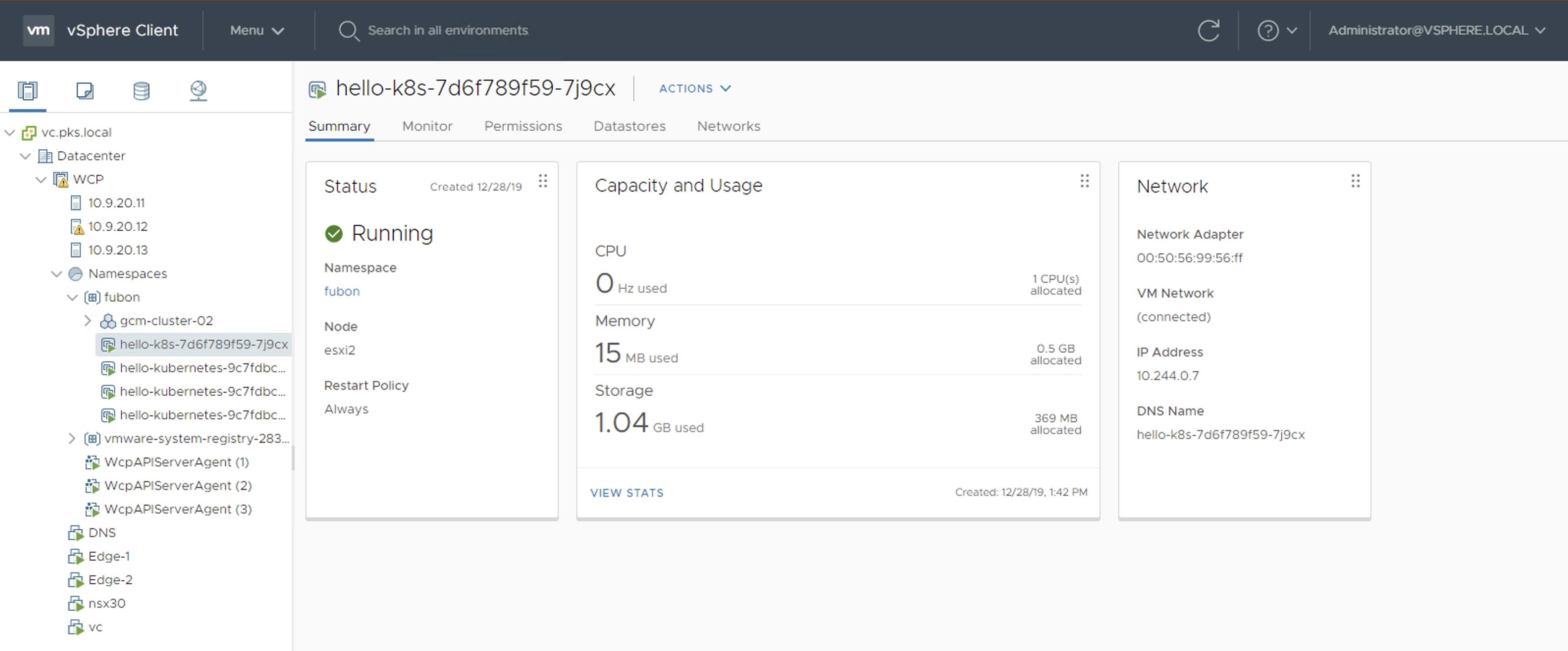Click the gcm-cluster-02 cluster icon
The height and width of the screenshot is (651, 1568).
pyautogui.click(x=108, y=321)
